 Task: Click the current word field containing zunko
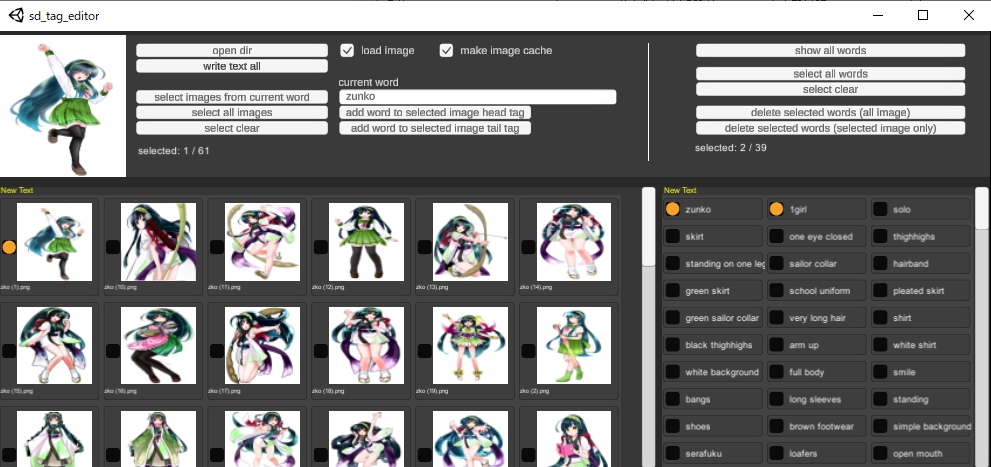coord(477,97)
